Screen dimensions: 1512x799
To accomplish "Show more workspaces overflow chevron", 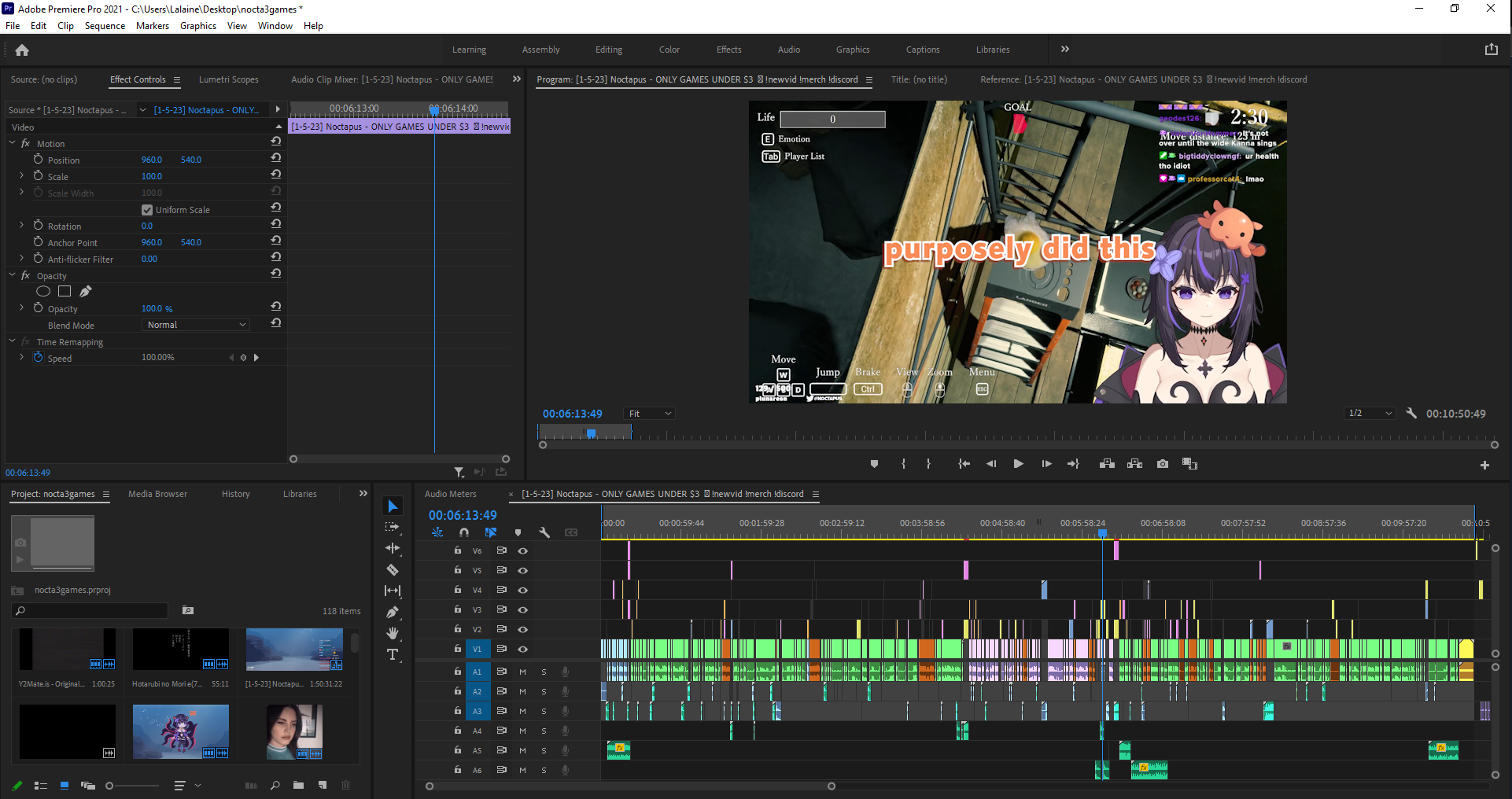I will [x=1065, y=49].
